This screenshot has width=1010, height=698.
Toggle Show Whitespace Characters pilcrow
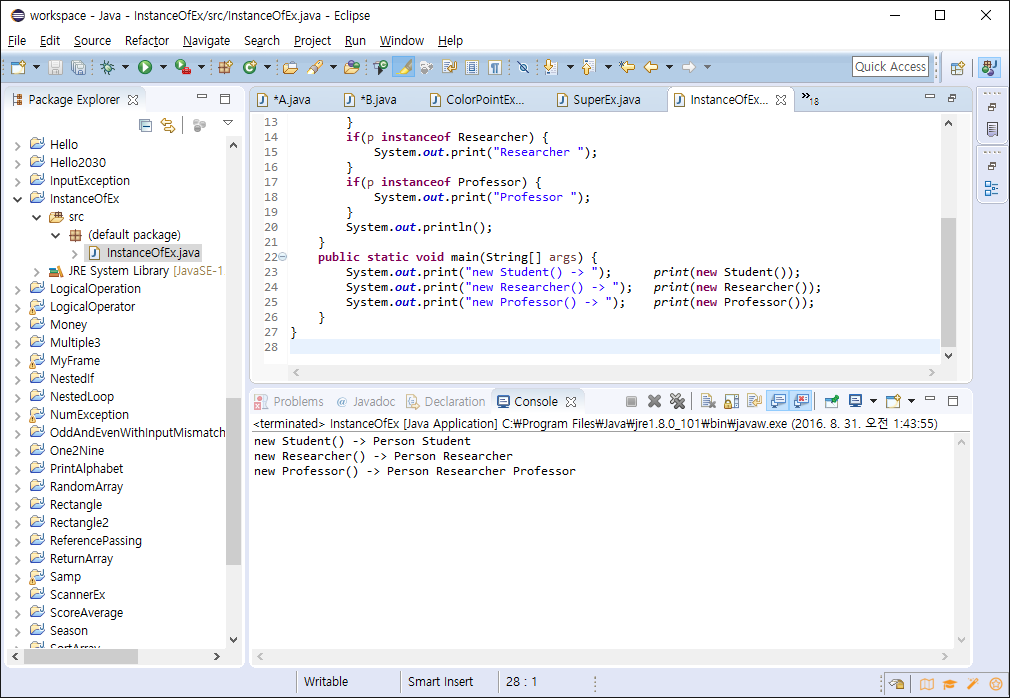[x=495, y=67]
